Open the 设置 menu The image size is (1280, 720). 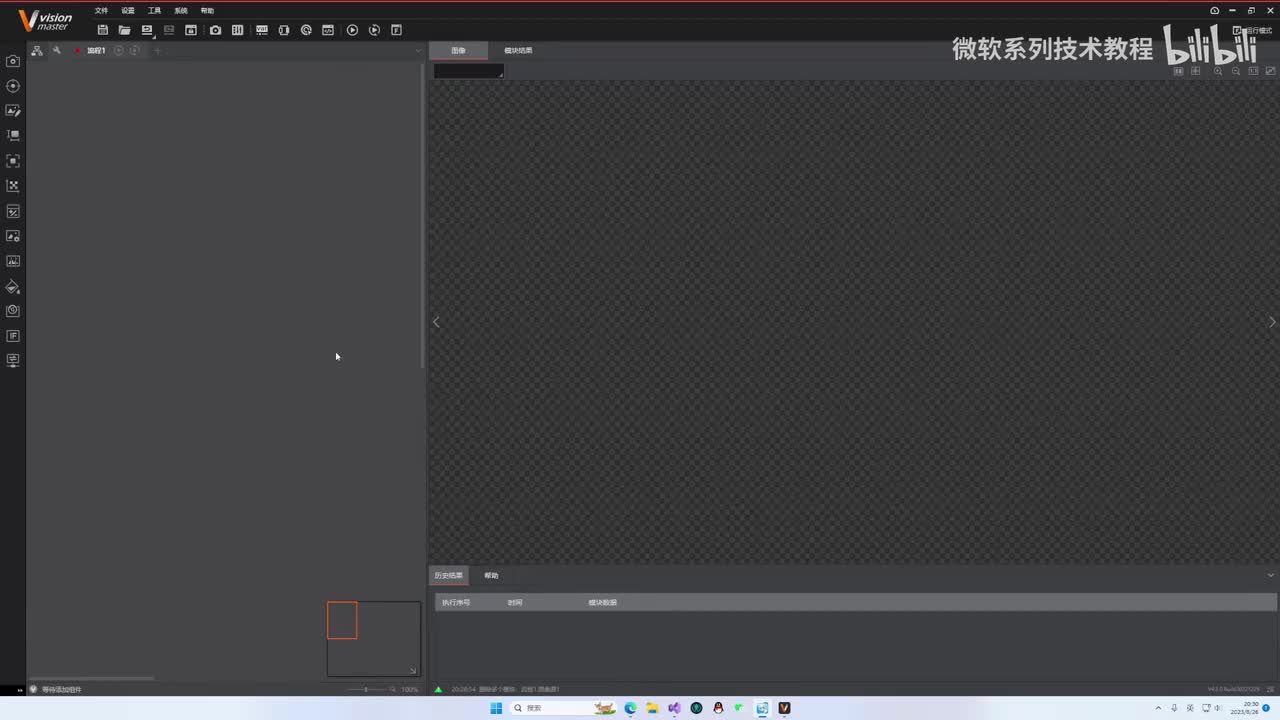click(x=128, y=11)
